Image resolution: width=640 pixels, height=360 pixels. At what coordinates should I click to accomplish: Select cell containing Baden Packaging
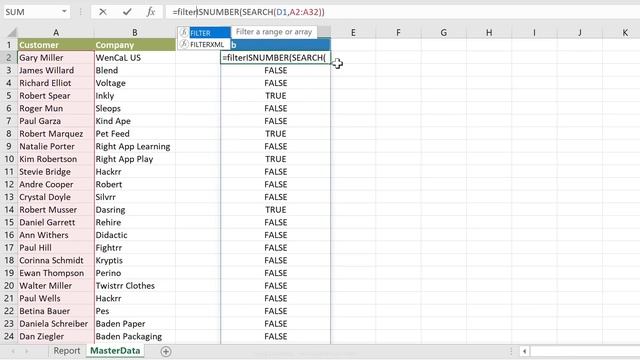pos(135,336)
